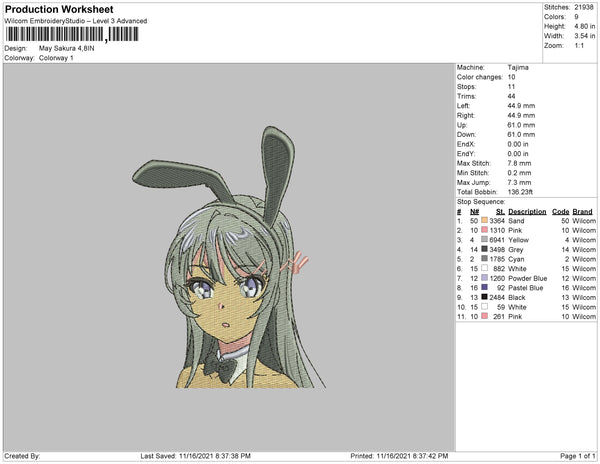Viewport: 600px width, 464px height.
Task: Click the 'Pastel Blue' description text
Action: point(526,288)
